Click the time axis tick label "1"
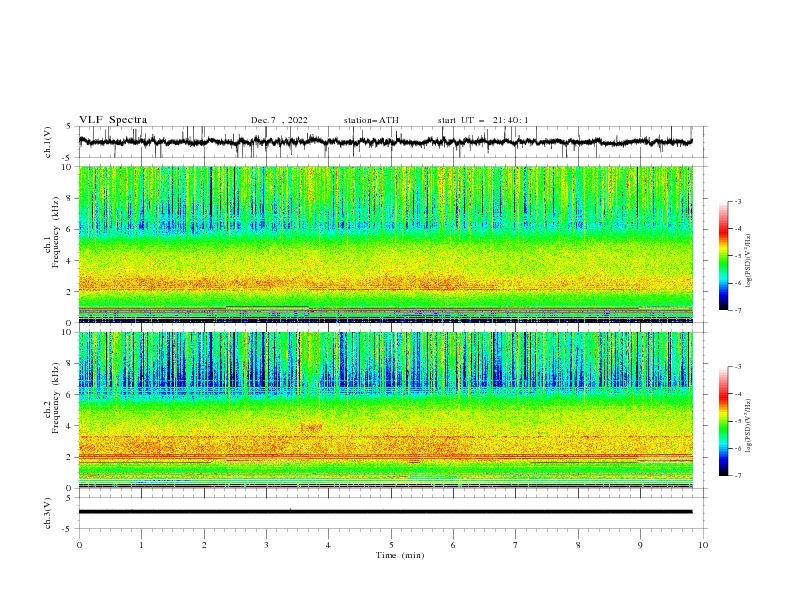792x612 pixels. (141, 545)
